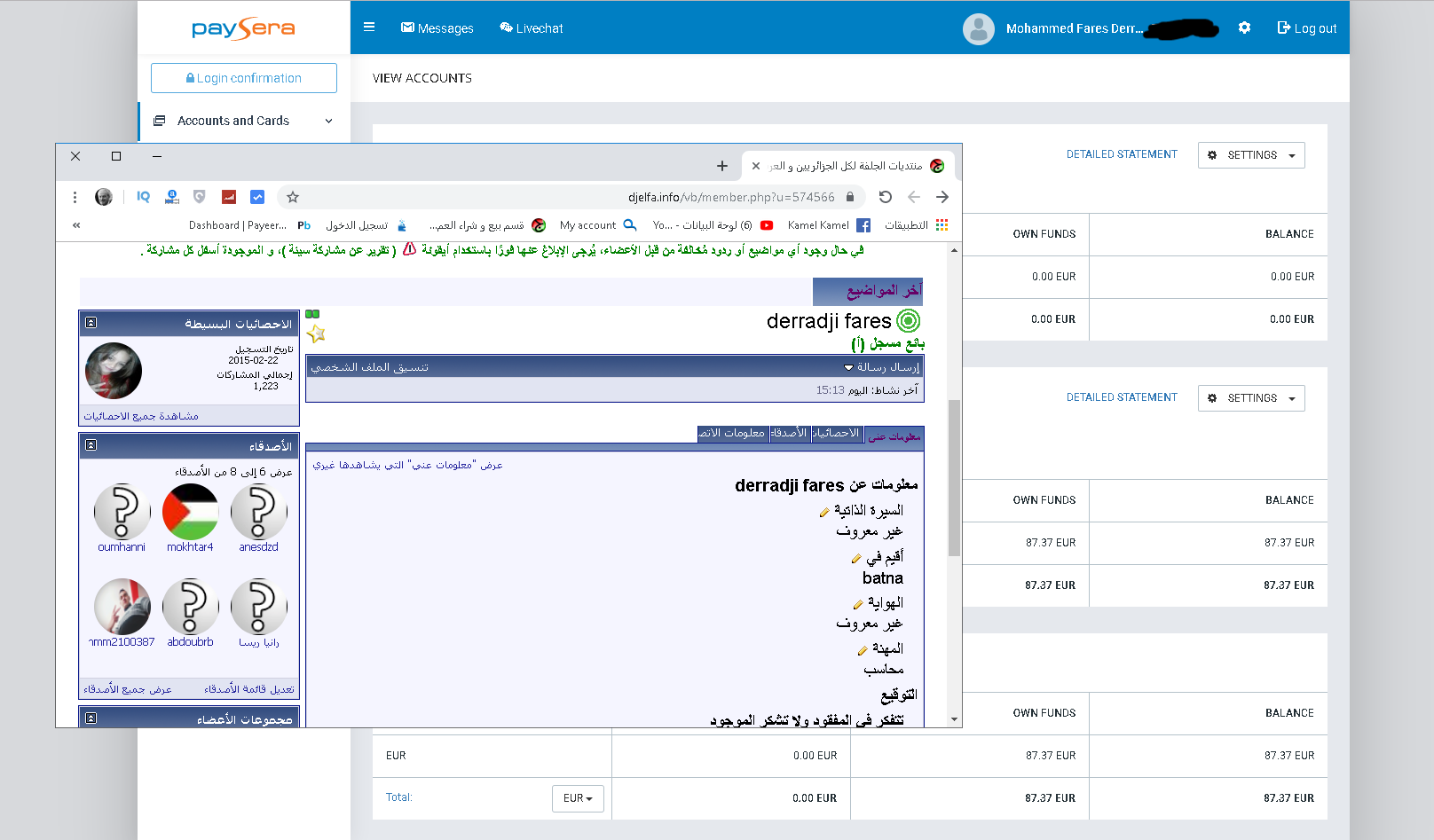The image size is (1434, 840).
Task: Open Livechat in Paysera header
Action: tap(532, 28)
